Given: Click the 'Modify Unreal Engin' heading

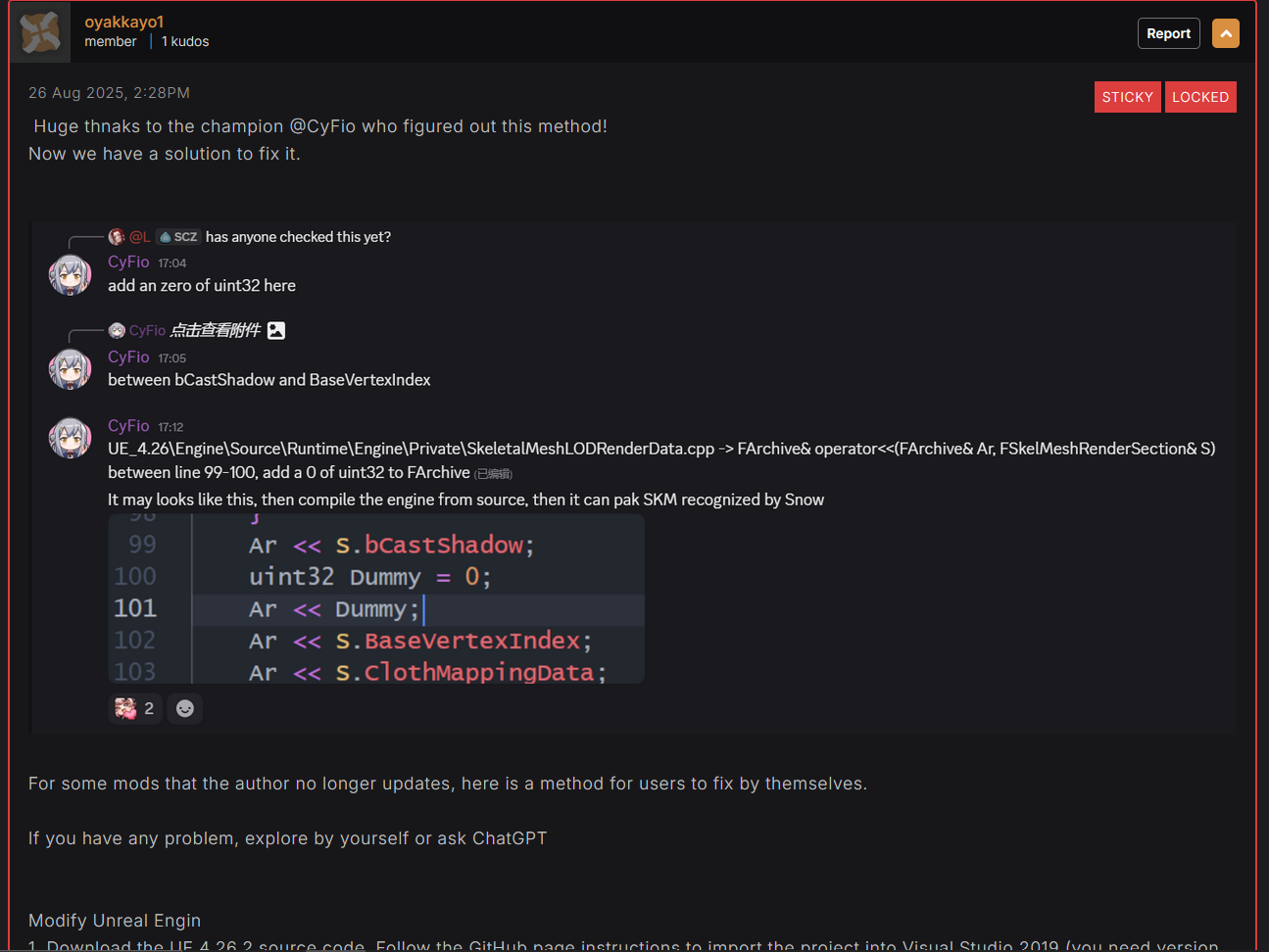Looking at the screenshot, I should click(x=115, y=921).
